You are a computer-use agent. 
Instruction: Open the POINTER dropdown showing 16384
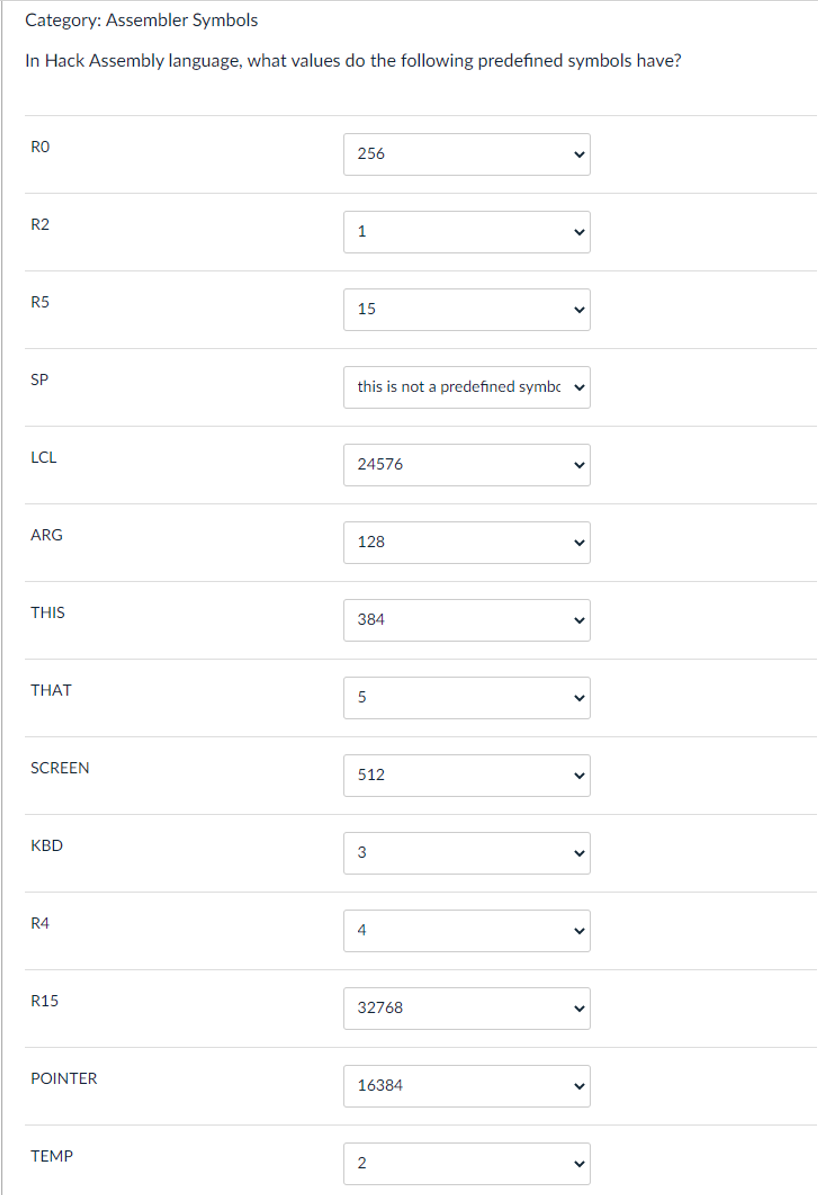(x=467, y=1085)
